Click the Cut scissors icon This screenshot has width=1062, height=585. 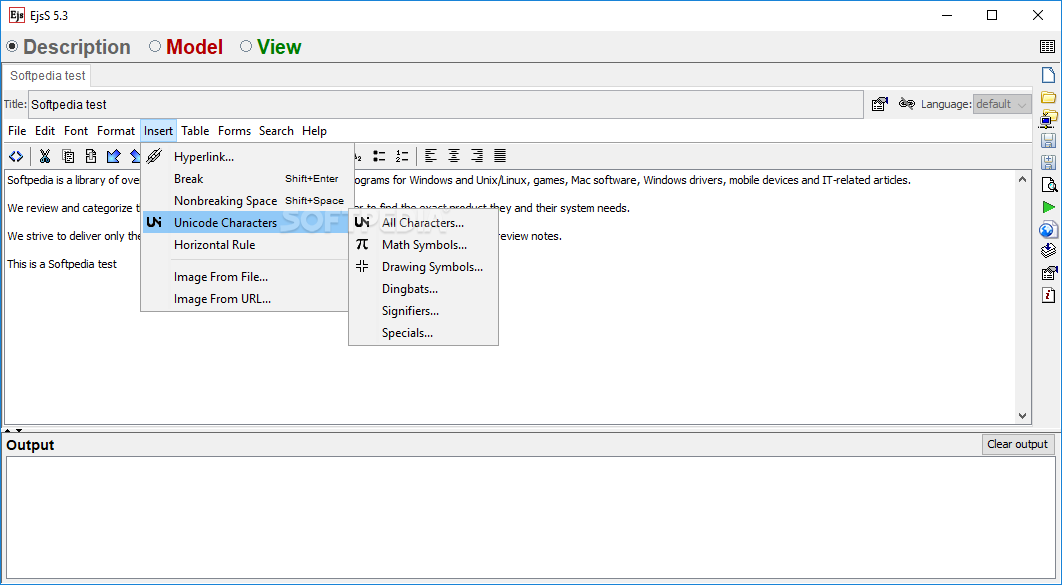click(x=45, y=156)
